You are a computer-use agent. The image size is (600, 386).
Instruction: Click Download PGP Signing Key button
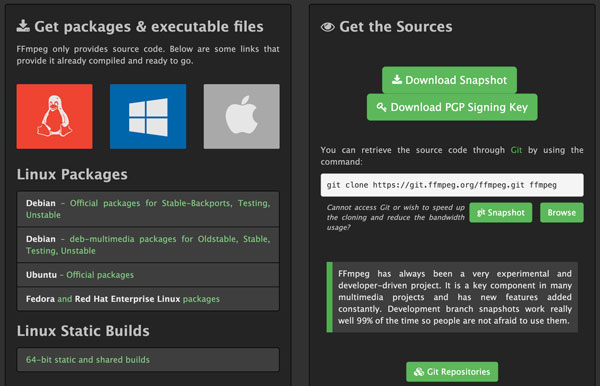coord(452,107)
